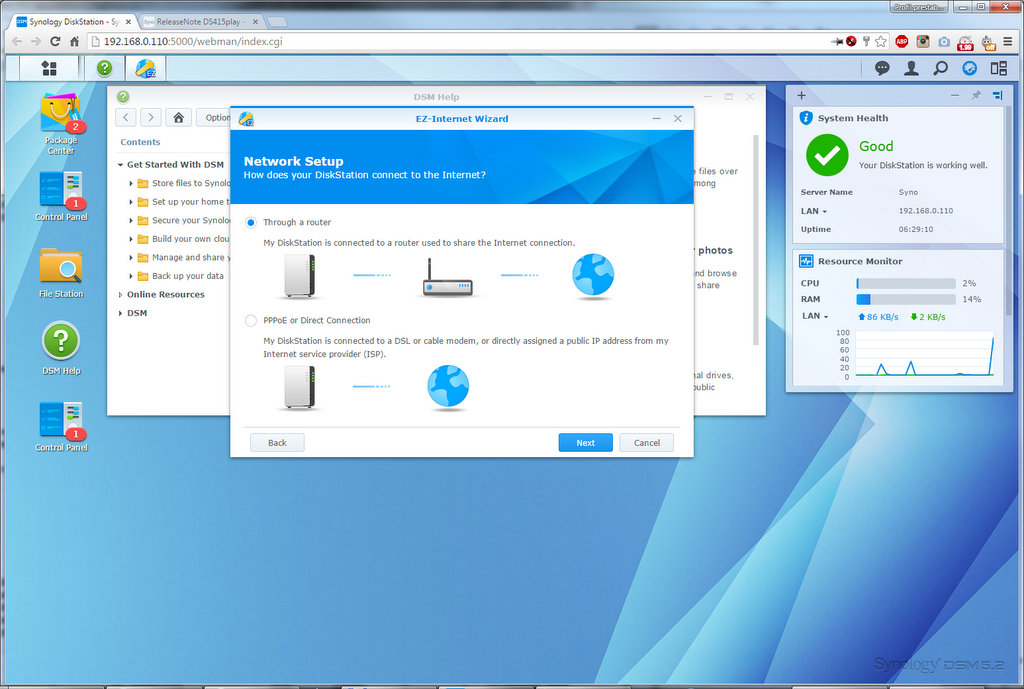Select Through a router option
Viewport: 1024px width, 689px height.
click(251, 223)
